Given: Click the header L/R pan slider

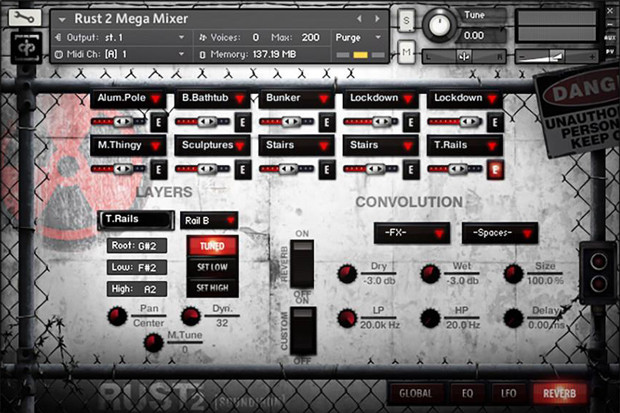Looking at the screenshot, I should coord(465,57).
